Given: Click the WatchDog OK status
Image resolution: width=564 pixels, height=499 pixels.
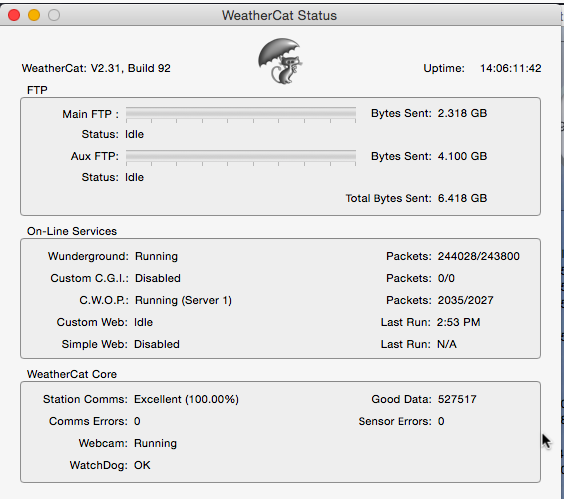Looking at the screenshot, I should pos(142,465).
